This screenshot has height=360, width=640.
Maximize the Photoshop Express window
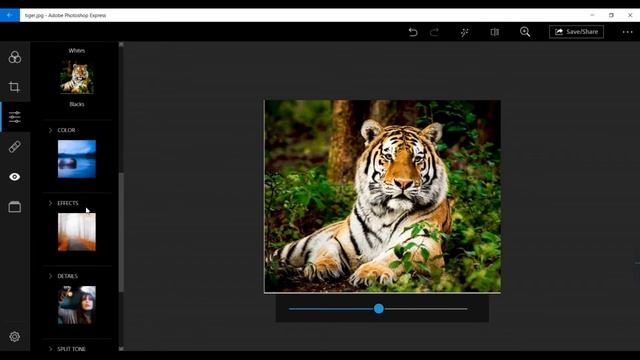pyautogui.click(x=611, y=15)
